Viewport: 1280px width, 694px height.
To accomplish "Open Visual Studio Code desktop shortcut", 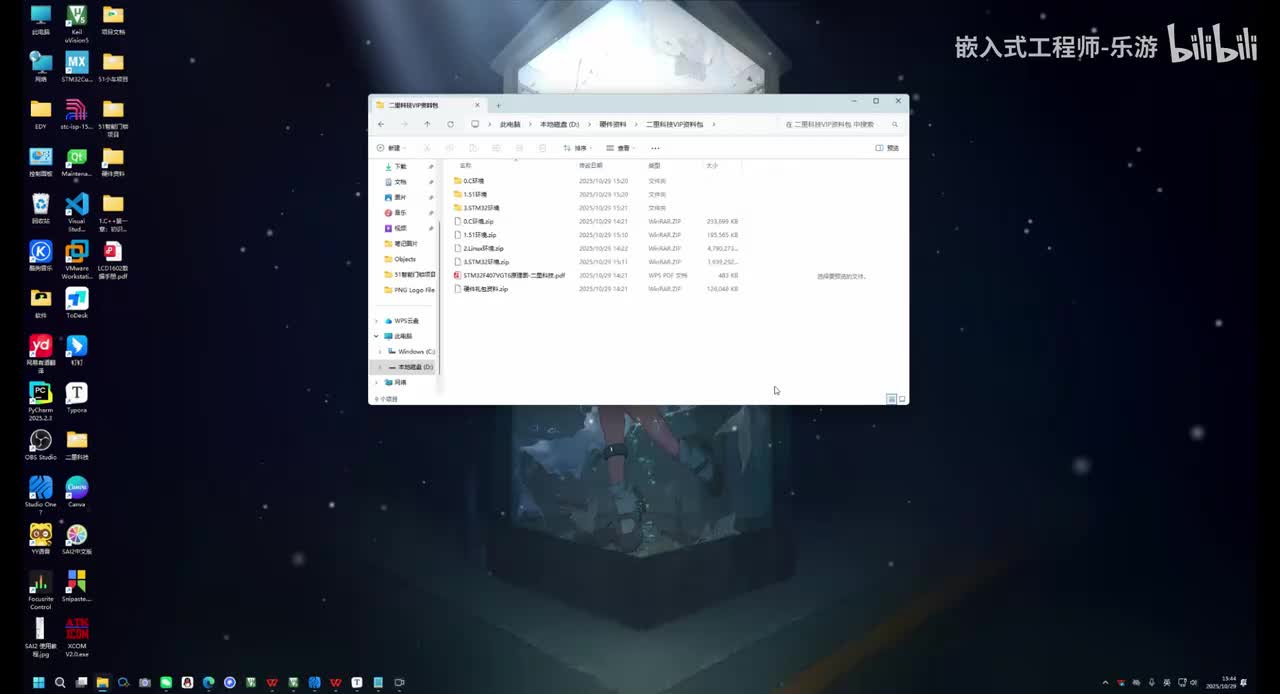I will (77, 211).
